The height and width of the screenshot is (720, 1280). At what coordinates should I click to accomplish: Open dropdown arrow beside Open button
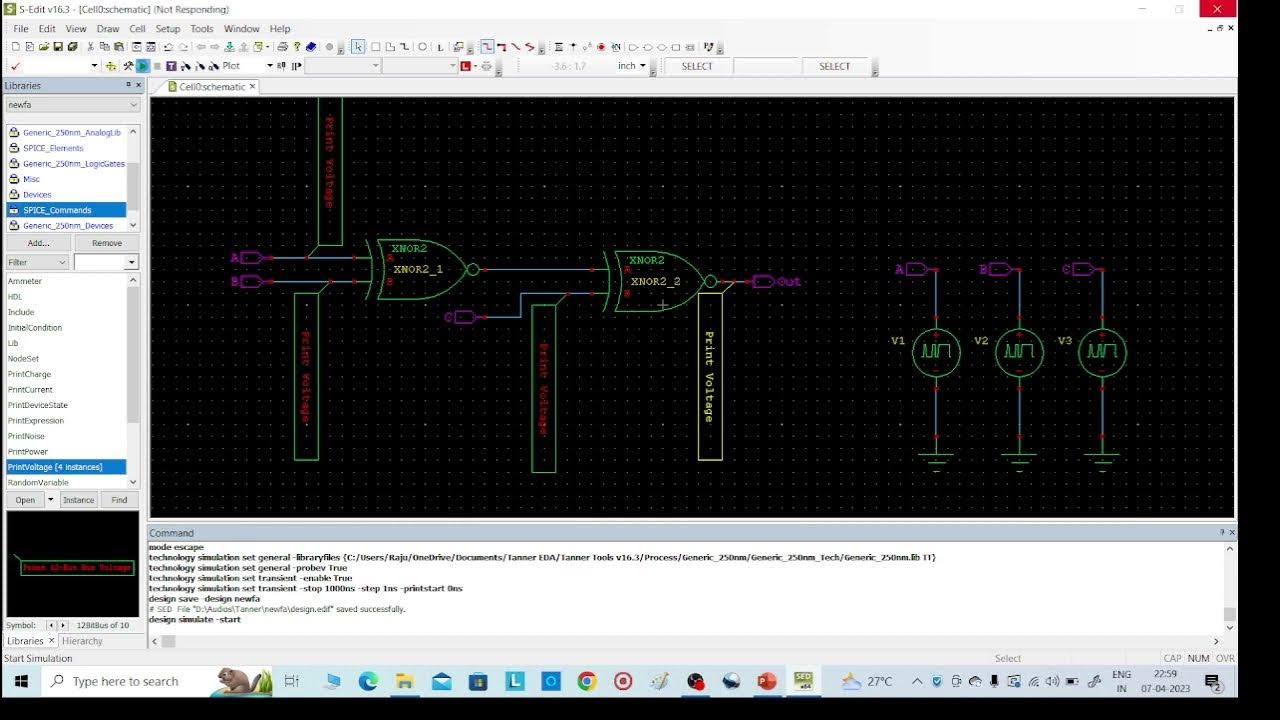coord(50,500)
